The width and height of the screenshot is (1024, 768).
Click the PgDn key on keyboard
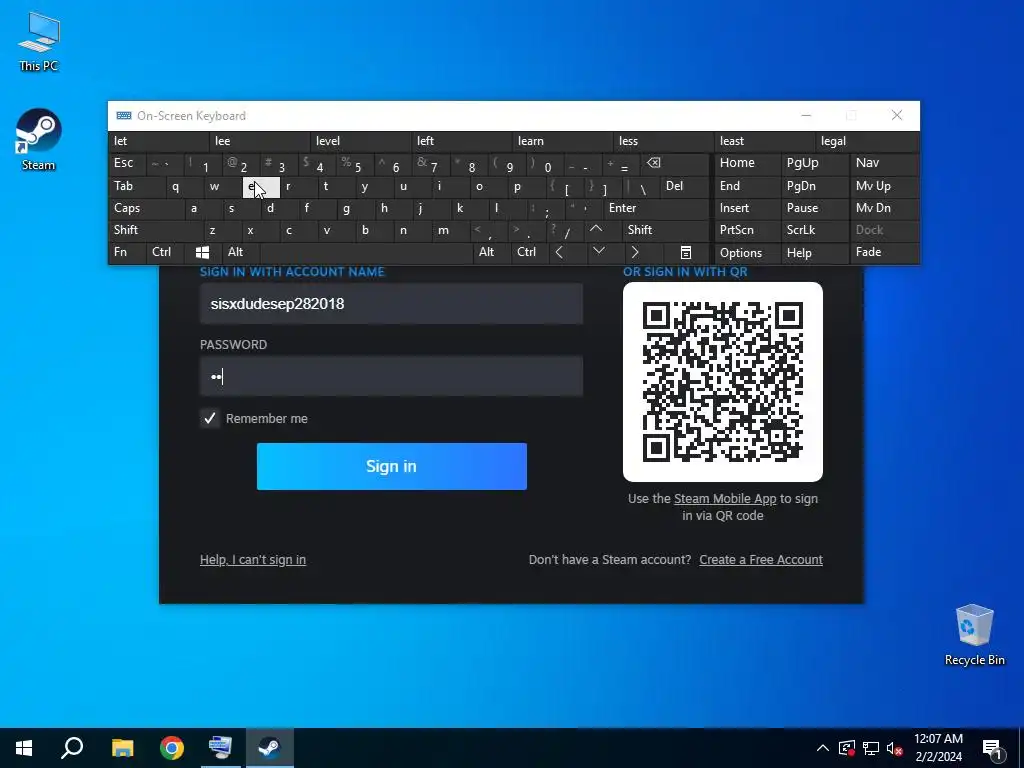coord(814,186)
